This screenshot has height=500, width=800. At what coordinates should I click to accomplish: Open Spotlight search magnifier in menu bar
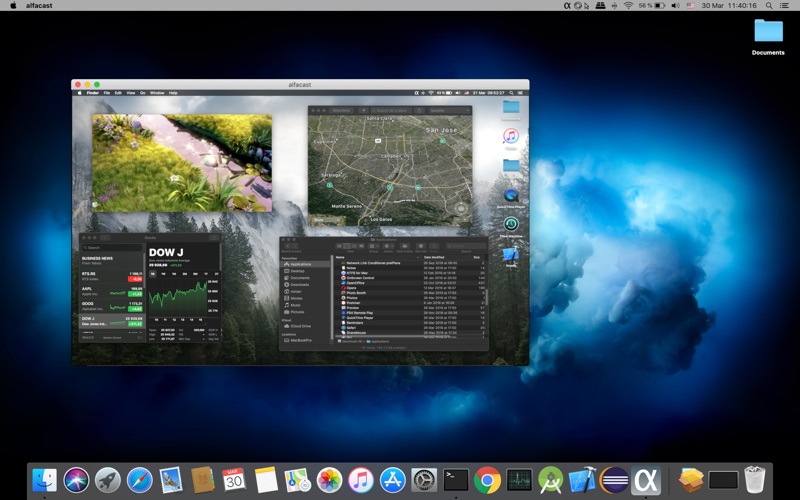coord(767,6)
